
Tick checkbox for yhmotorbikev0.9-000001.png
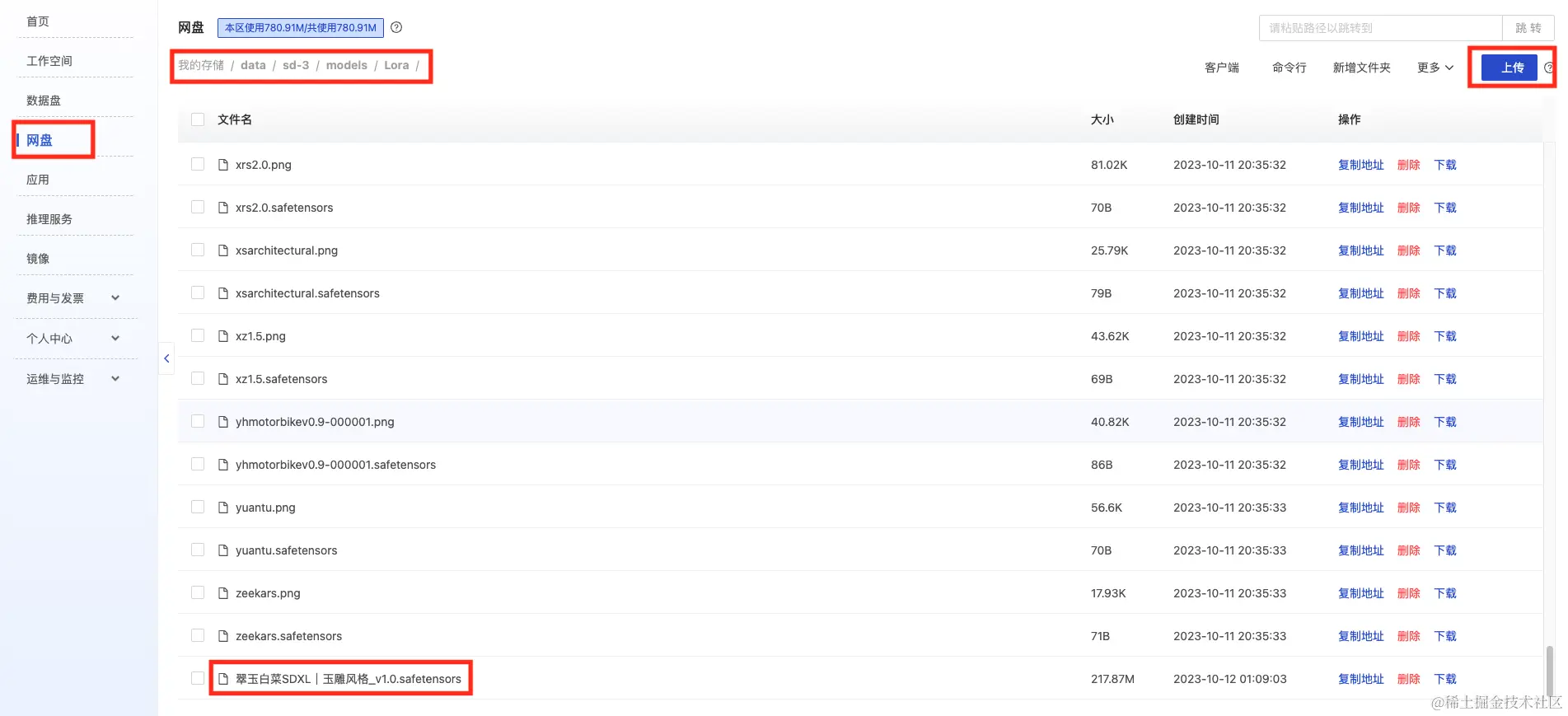point(198,421)
